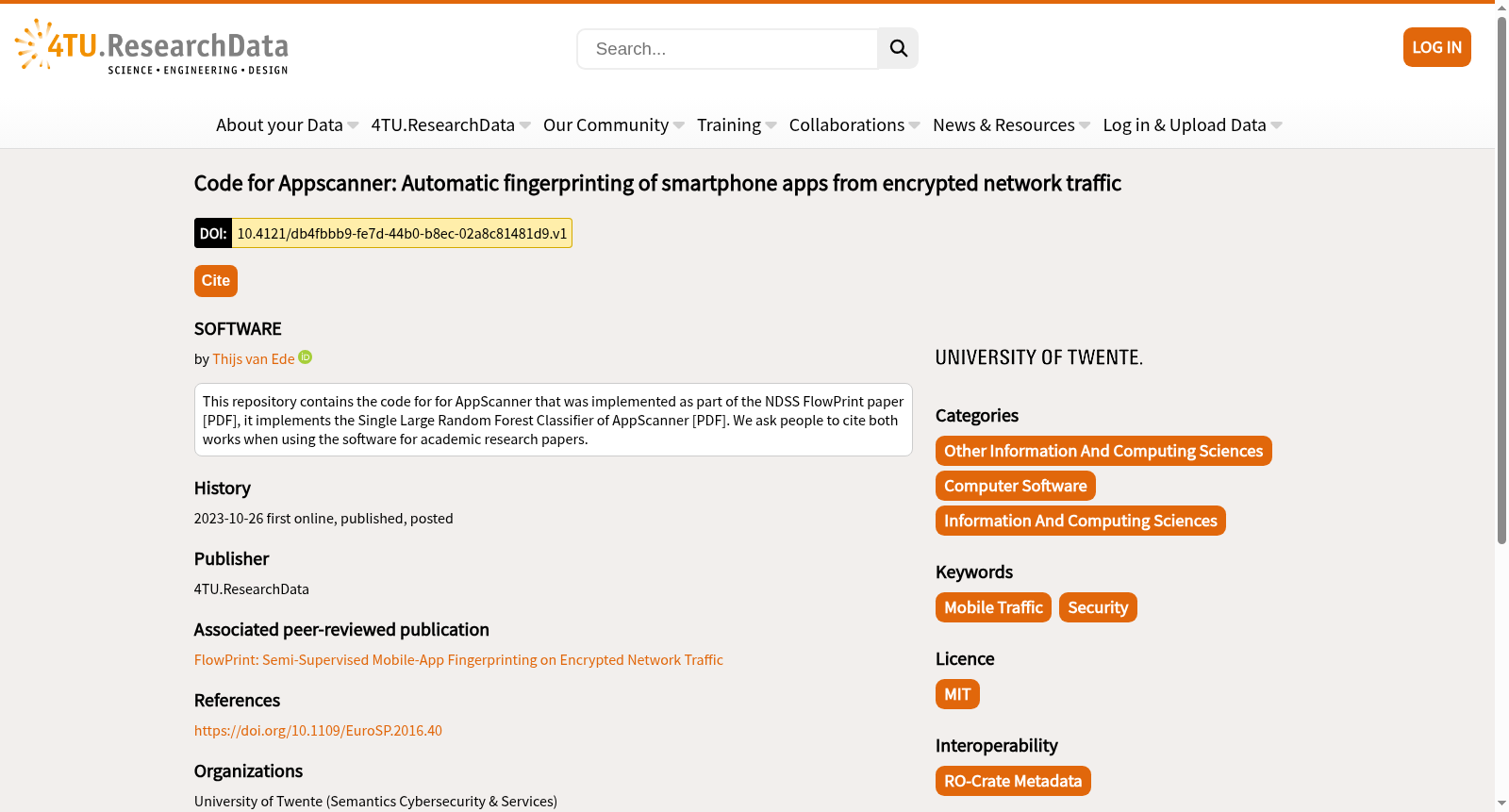Click the scrollbar down arrow
The width and height of the screenshot is (1509, 812).
click(x=1501, y=804)
